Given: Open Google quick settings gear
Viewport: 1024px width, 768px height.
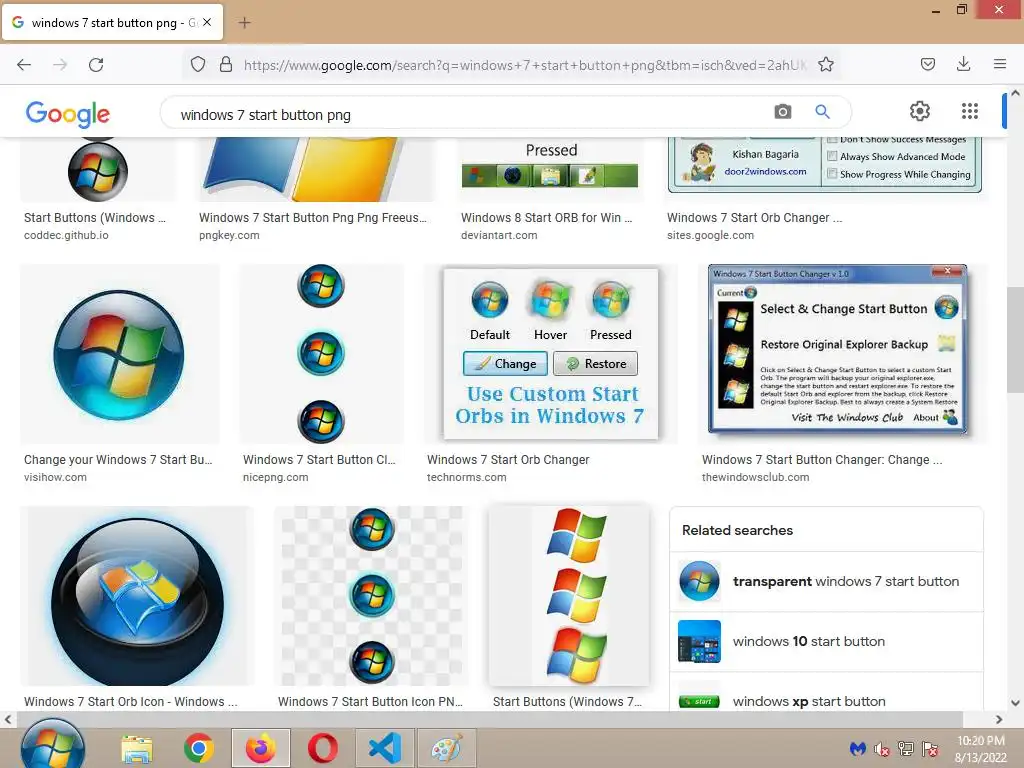Looking at the screenshot, I should tap(920, 111).
